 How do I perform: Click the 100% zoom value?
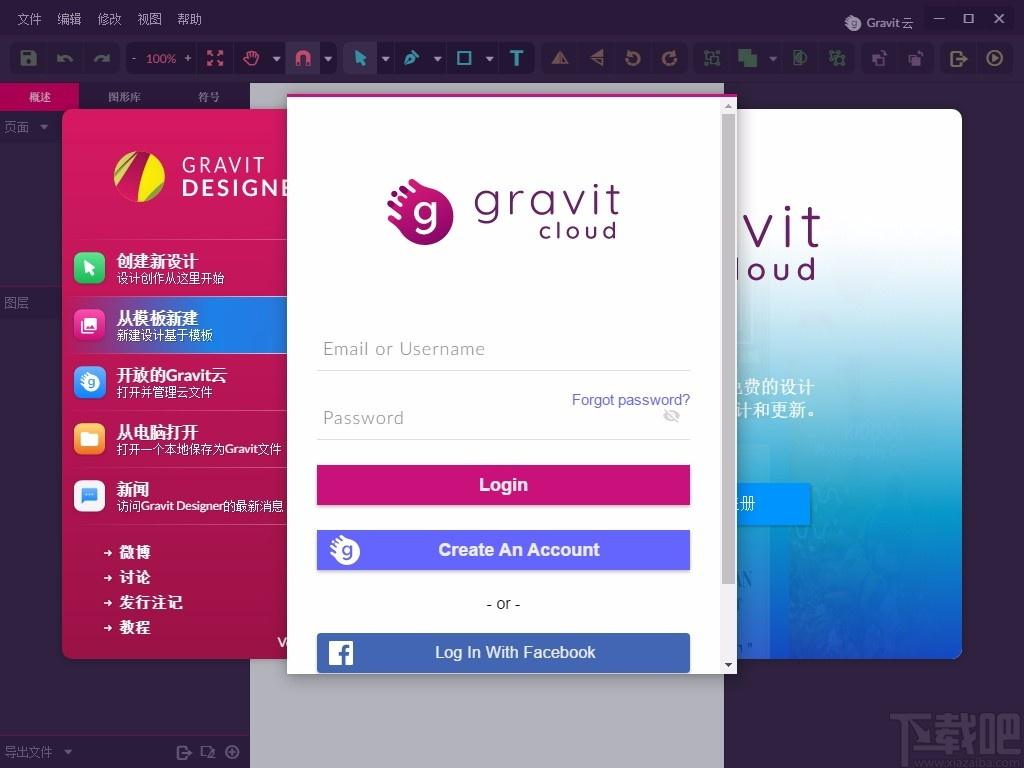(161, 59)
